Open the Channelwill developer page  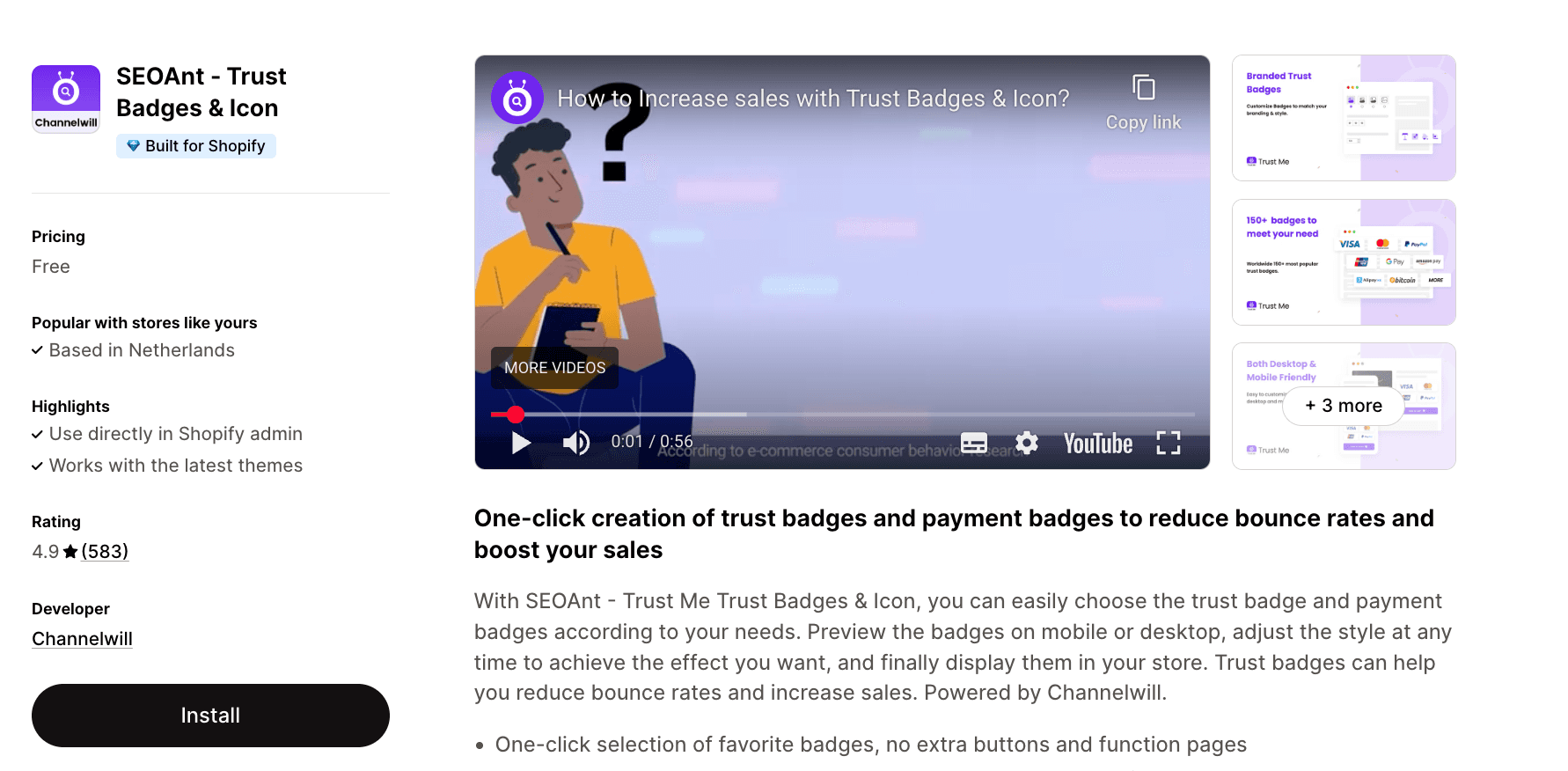82,638
